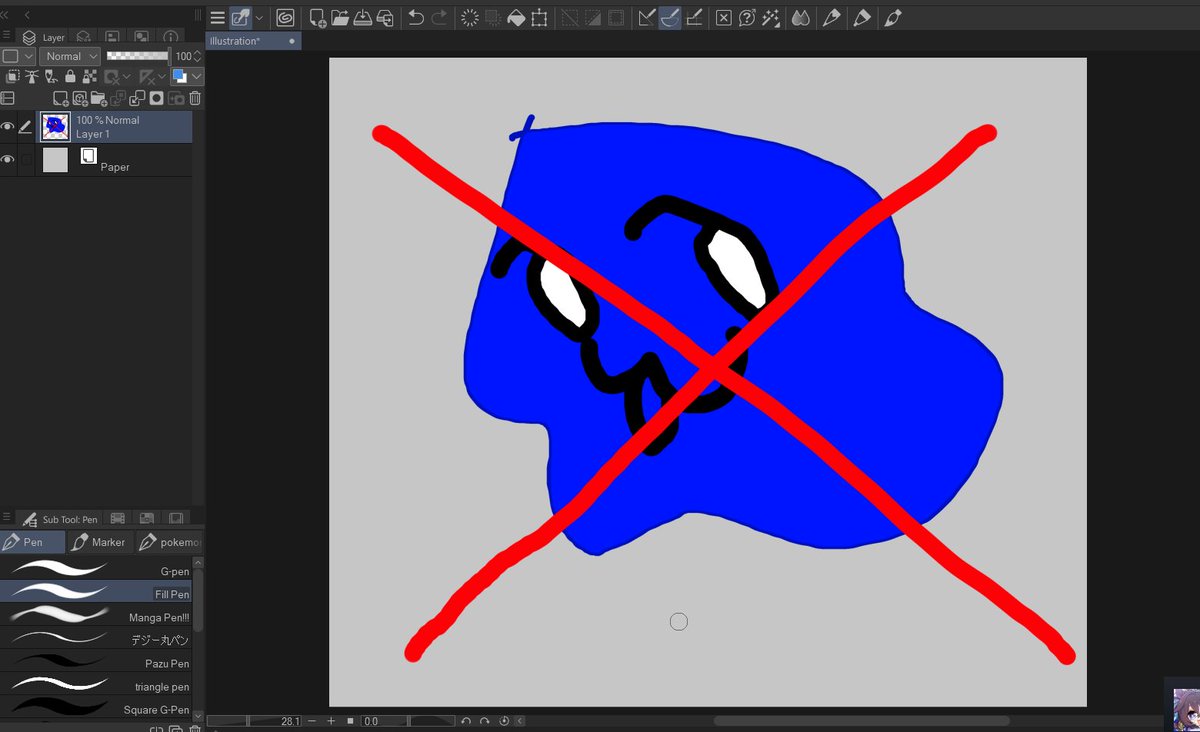Reset canvas rotation icon in status bar

(x=504, y=721)
